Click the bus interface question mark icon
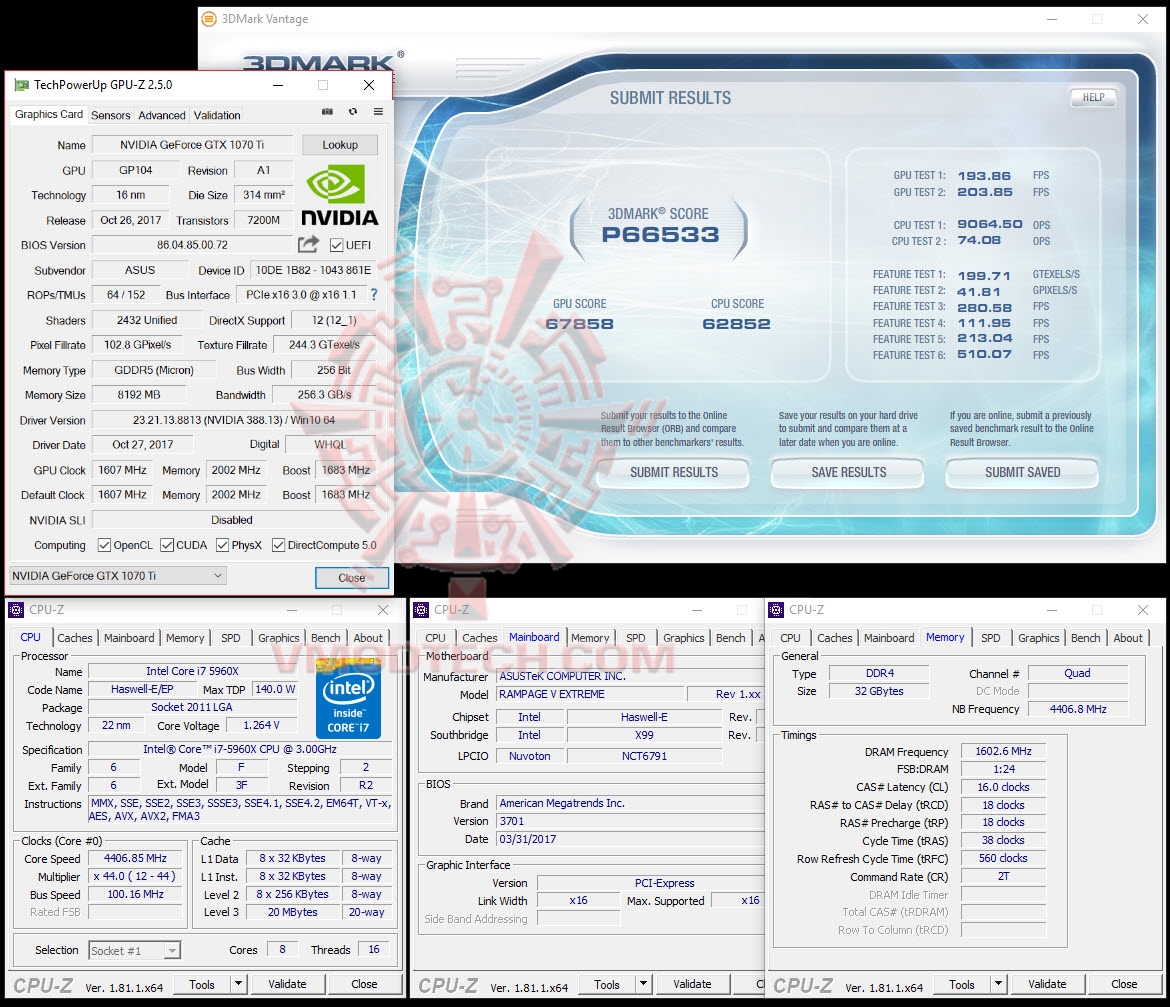The image size is (1170, 1007). pos(374,295)
